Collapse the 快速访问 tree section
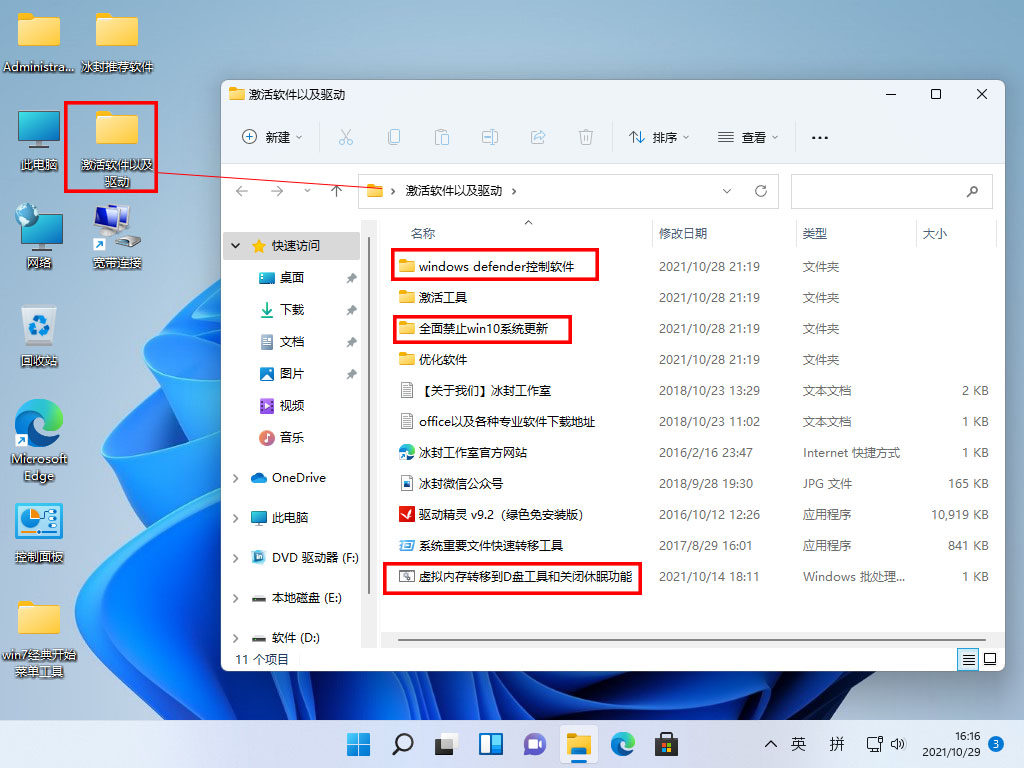 [x=236, y=246]
